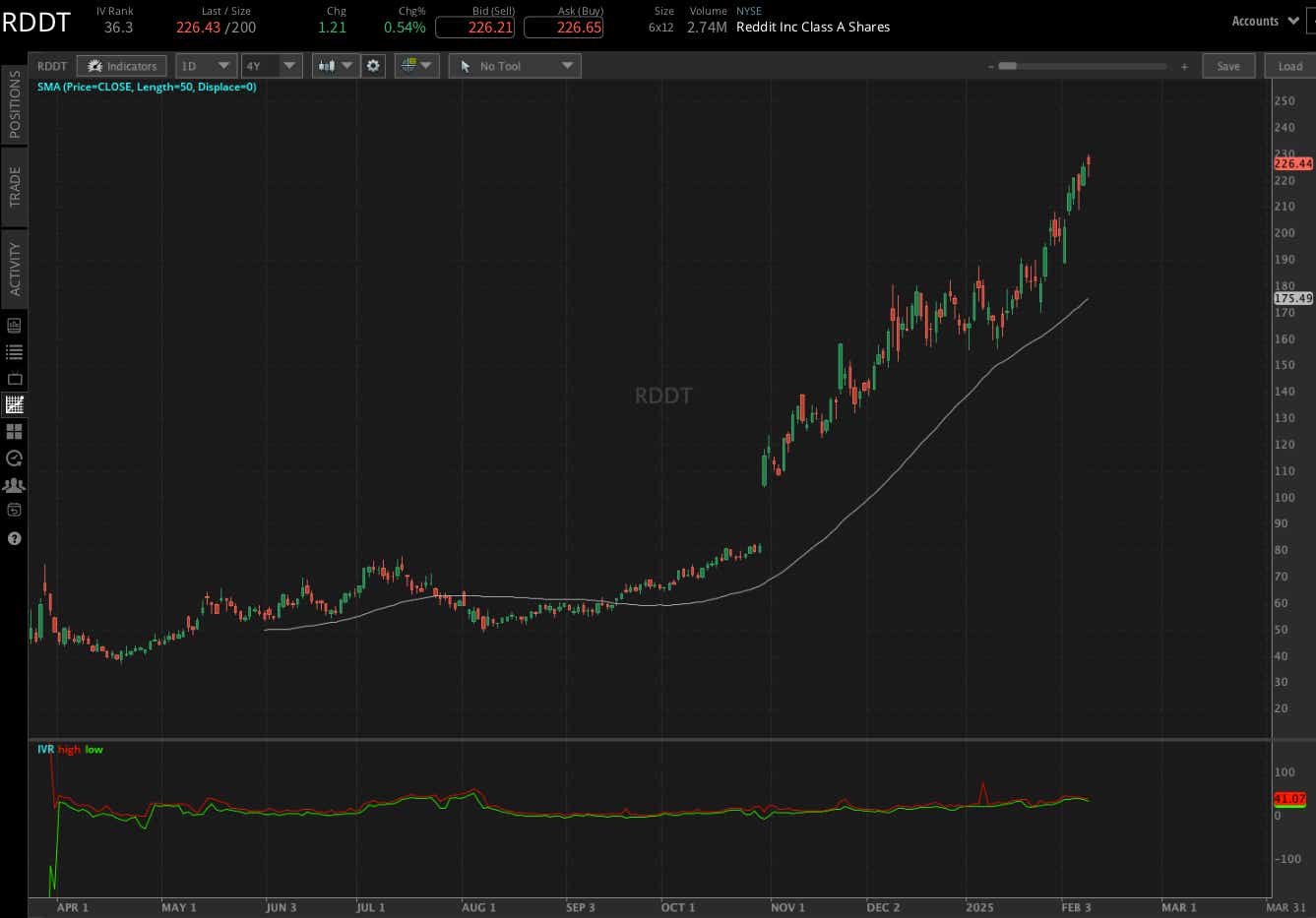This screenshot has width=1316, height=918.
Task: Click the TV/media icon in the sidebar
Action: [x=15, y=378]
